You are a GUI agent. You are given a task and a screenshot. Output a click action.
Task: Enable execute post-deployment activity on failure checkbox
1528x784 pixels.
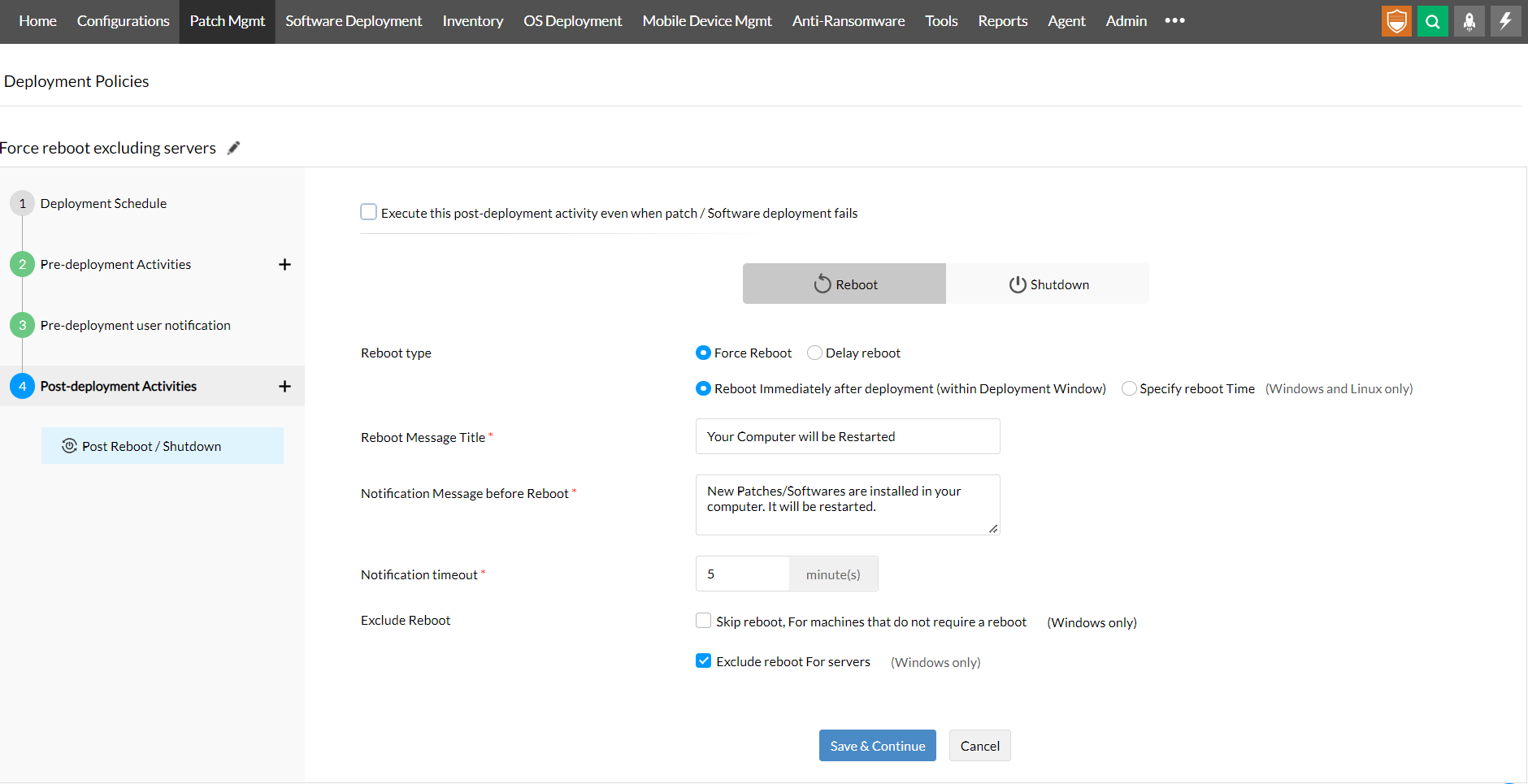pos(369,212)
